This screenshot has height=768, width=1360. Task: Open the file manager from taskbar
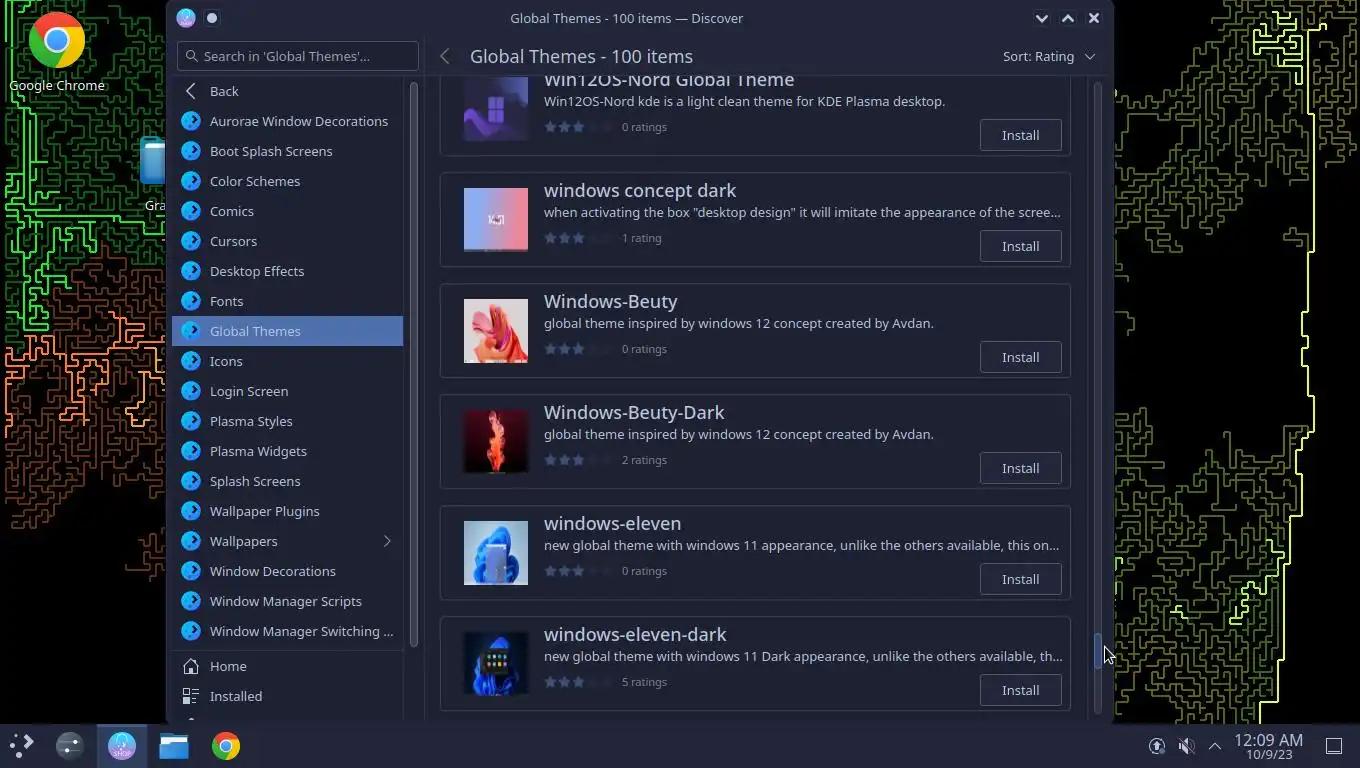[174, 746]
